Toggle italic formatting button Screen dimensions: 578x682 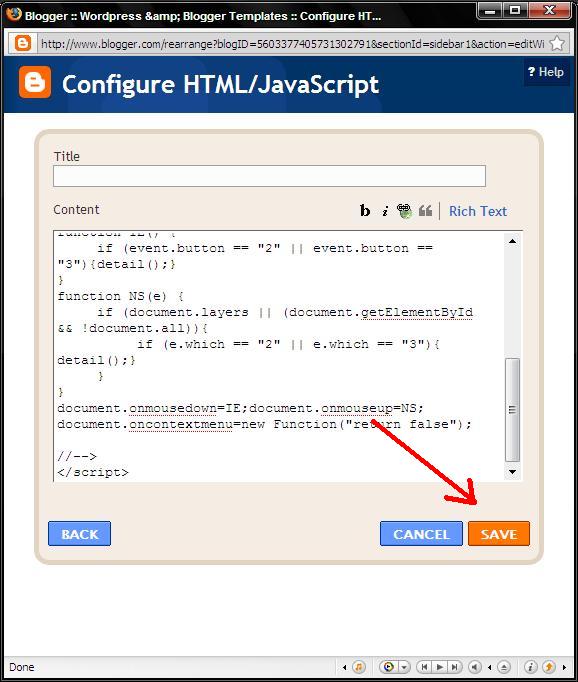pos(385,211)
